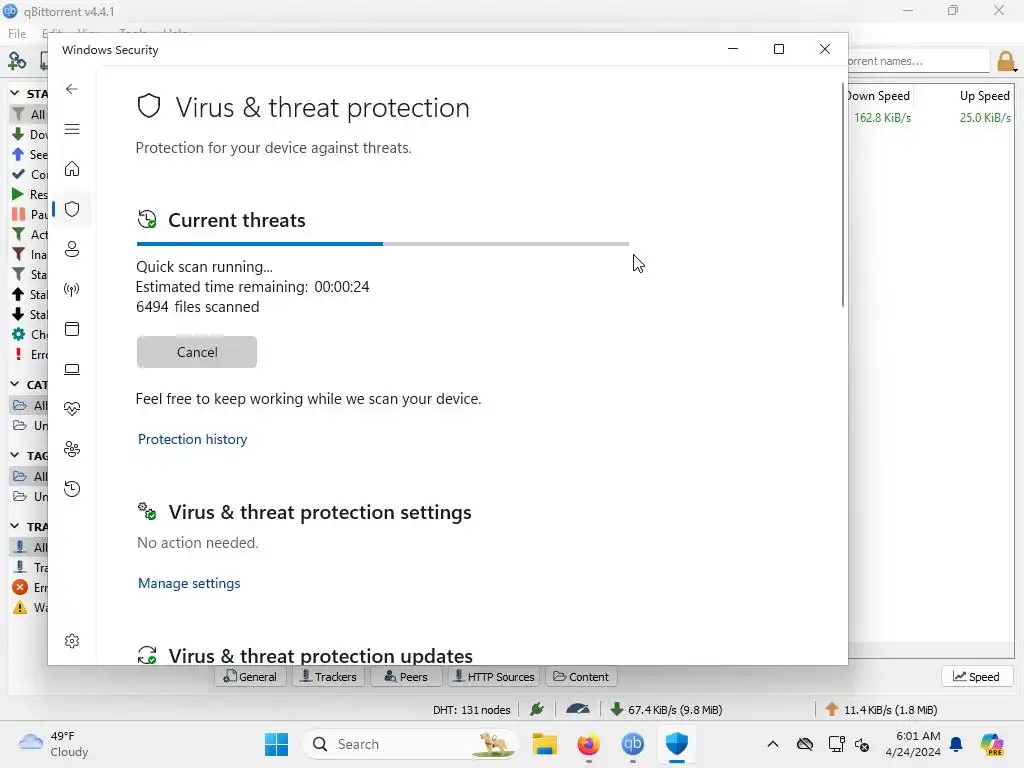Click the torrent names filter field
The image size is (1024, 768).
[918, 61]
